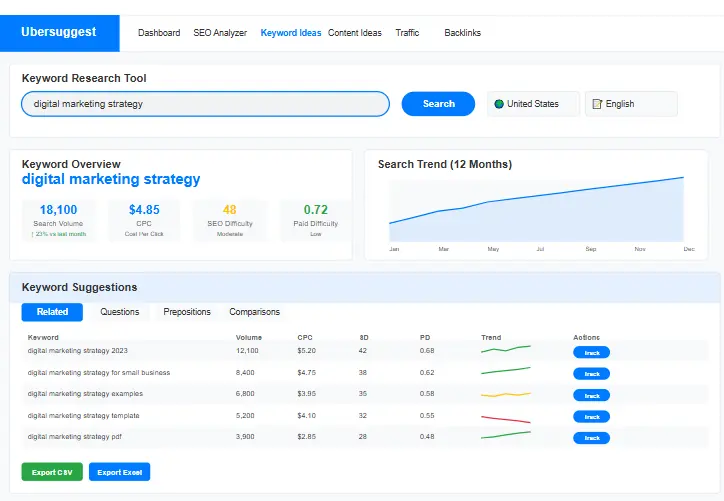Click the Actions column header

click(586, 338)
